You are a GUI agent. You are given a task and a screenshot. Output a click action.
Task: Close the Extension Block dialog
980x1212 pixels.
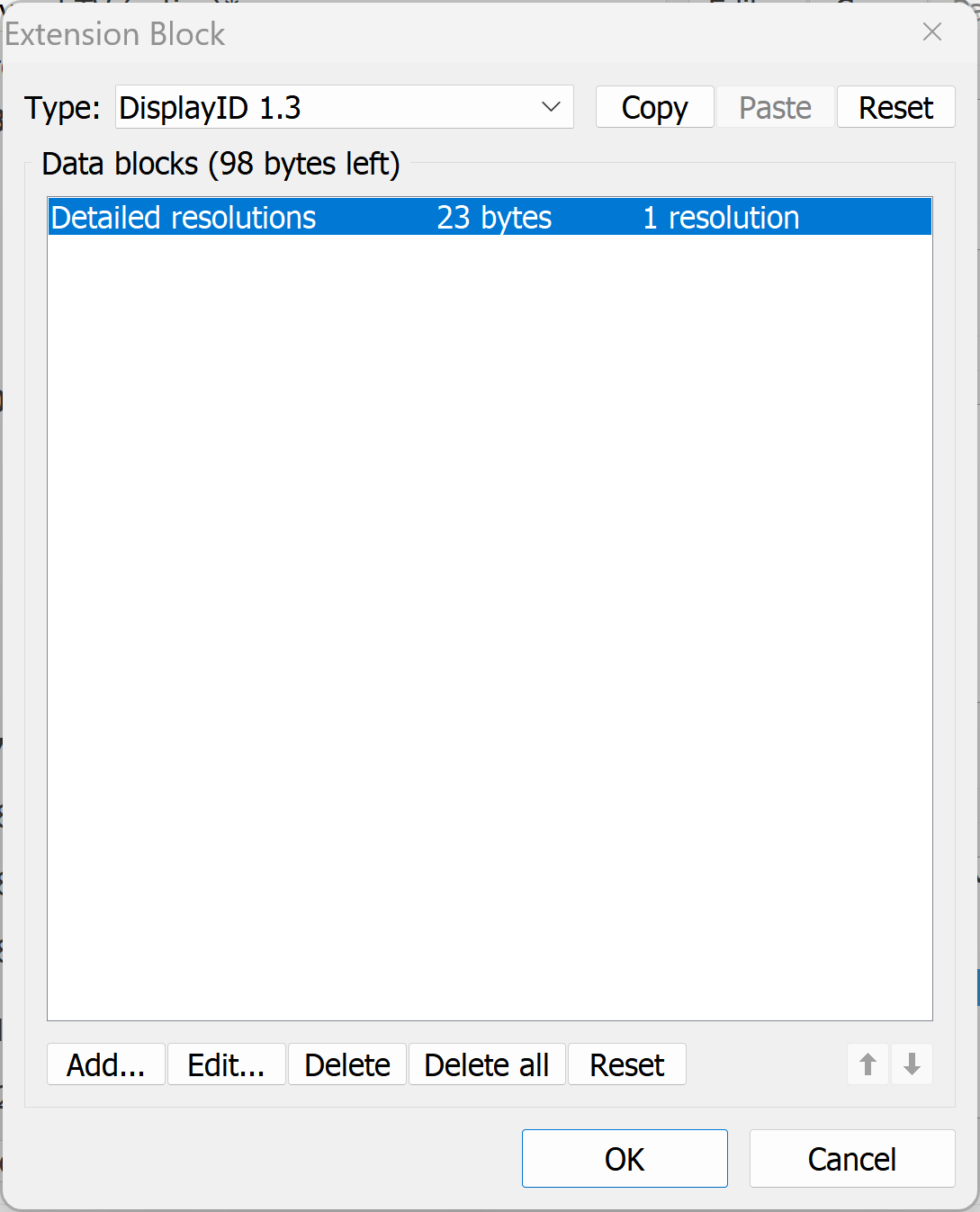[932, 32]
